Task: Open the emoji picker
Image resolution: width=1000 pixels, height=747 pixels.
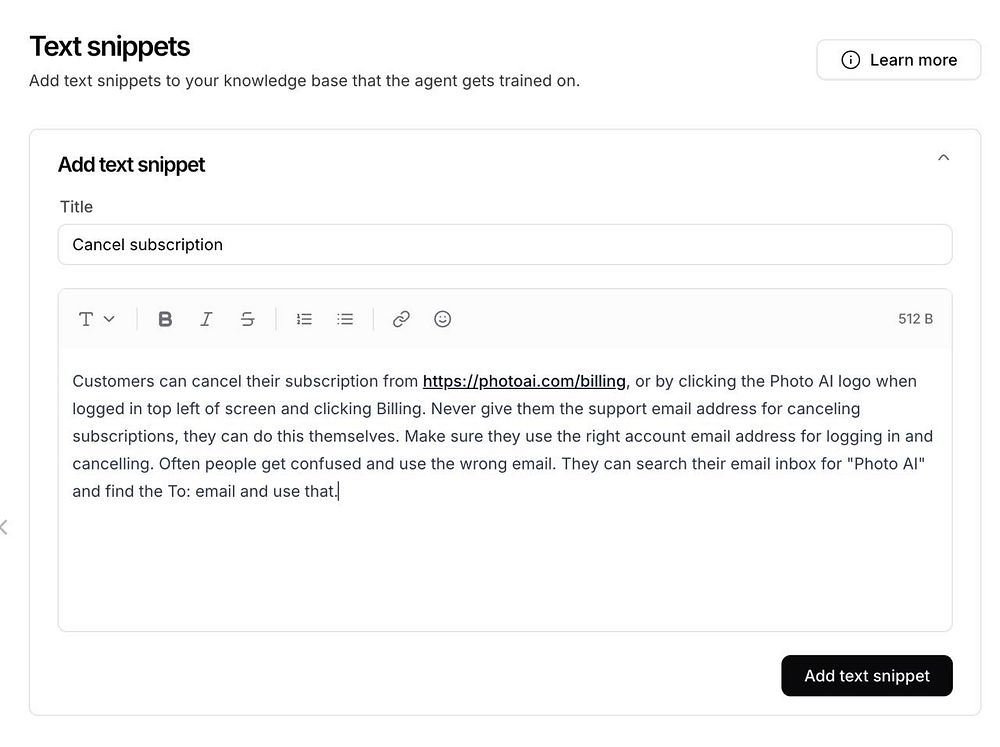Action: tap(442, 319)
